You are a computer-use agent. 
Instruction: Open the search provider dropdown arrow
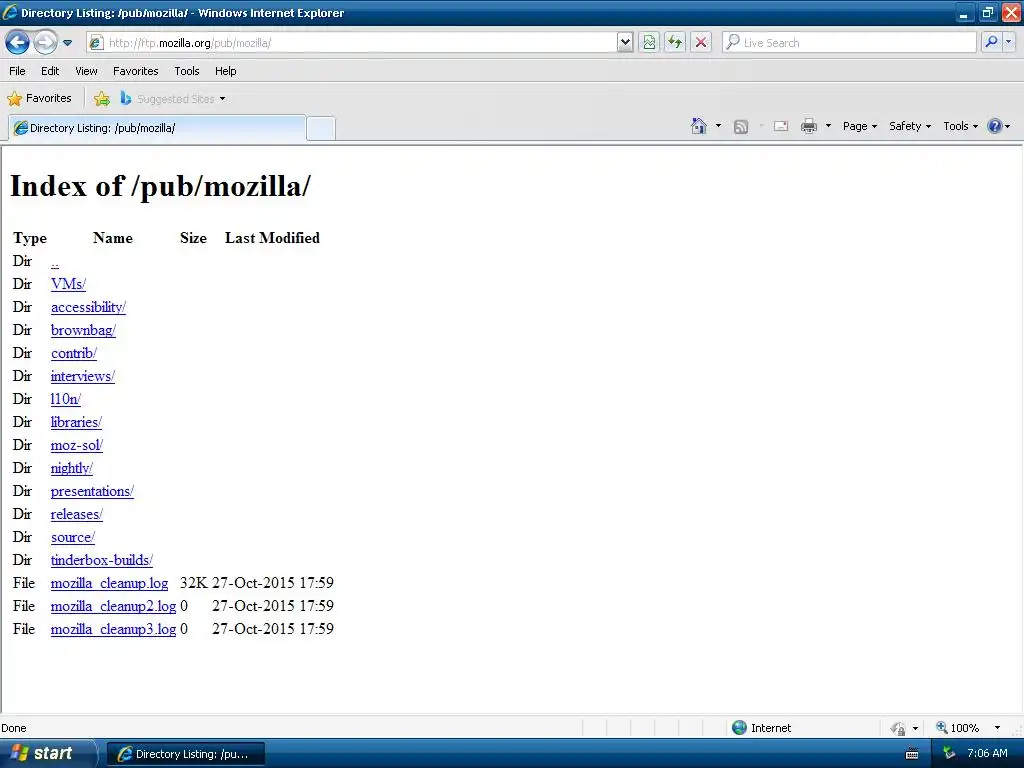pos(1009,43)
